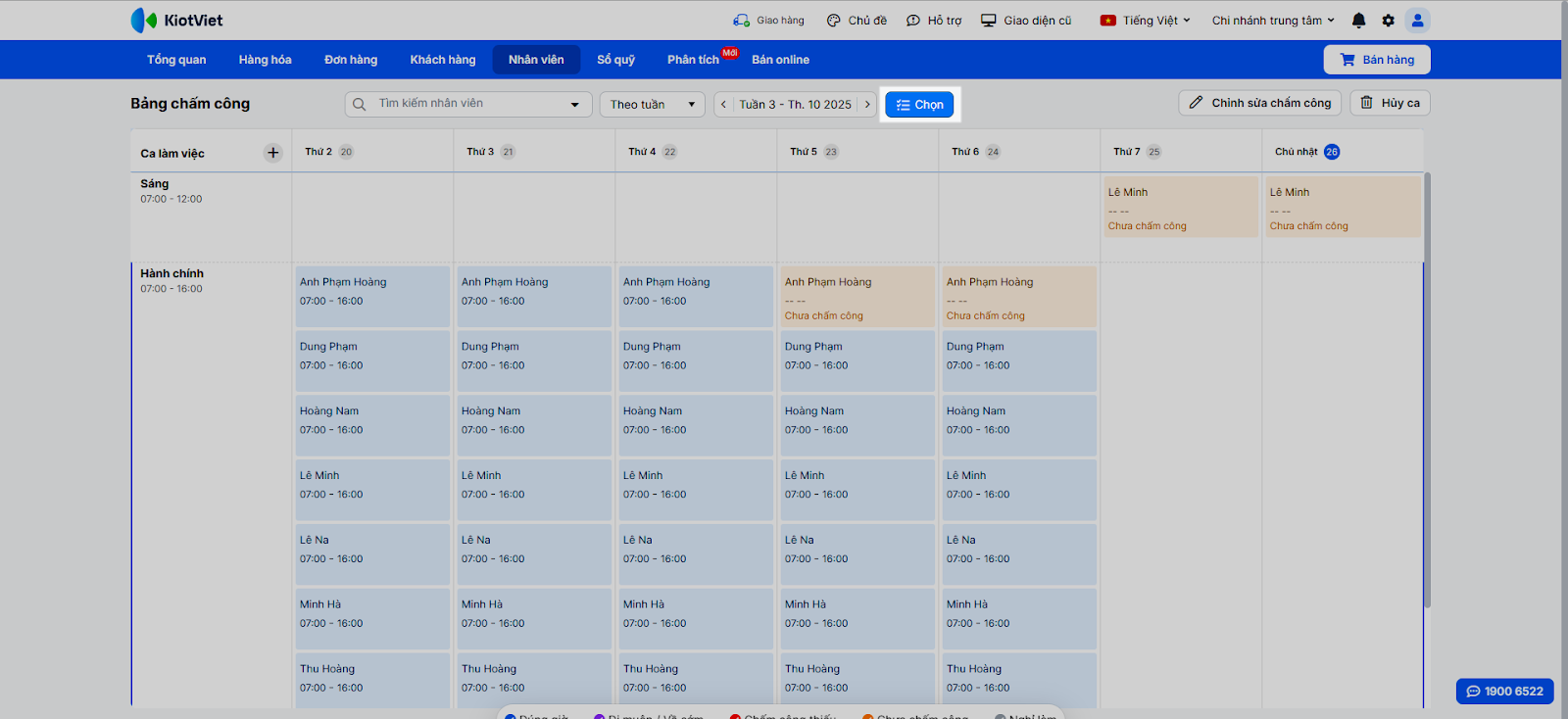Click Chỉnh sửa chấm công button
The width and height of the screenshot is (1568, 719).
(1260, 103)
